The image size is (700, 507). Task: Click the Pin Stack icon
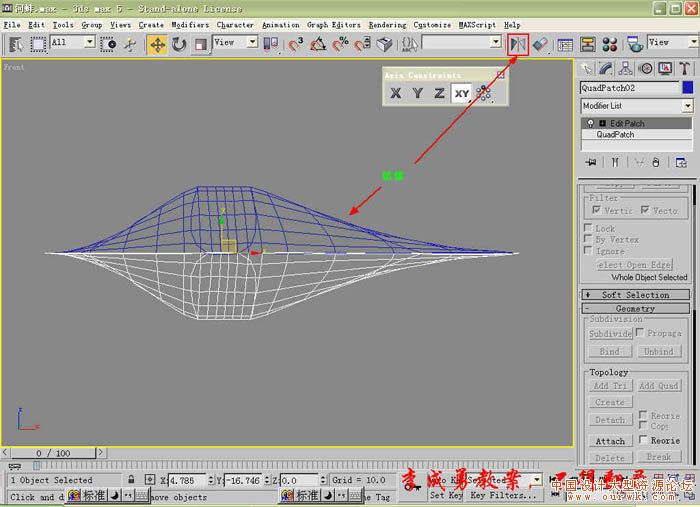(x=591, y=162)
